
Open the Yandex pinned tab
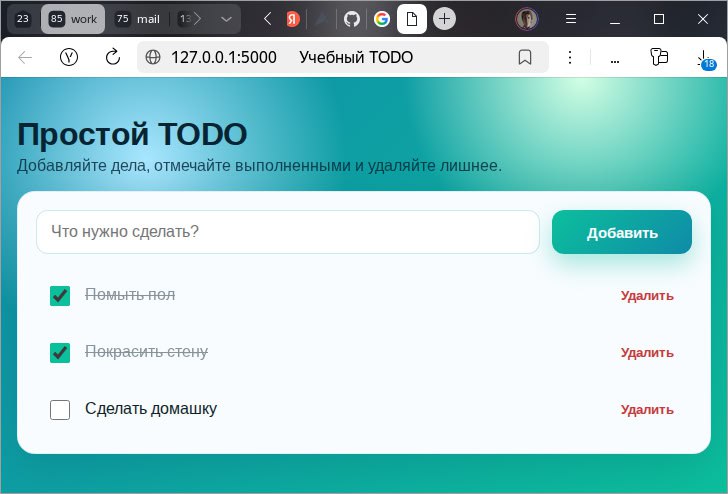(292, 19)
